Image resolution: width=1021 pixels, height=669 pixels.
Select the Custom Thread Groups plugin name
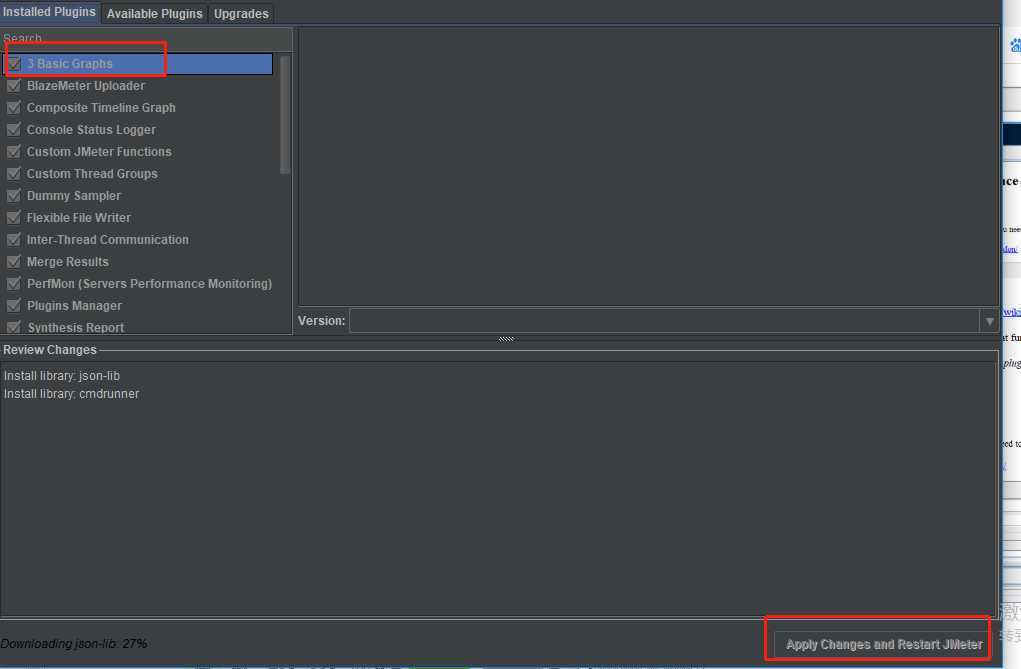tap(92, 174)
